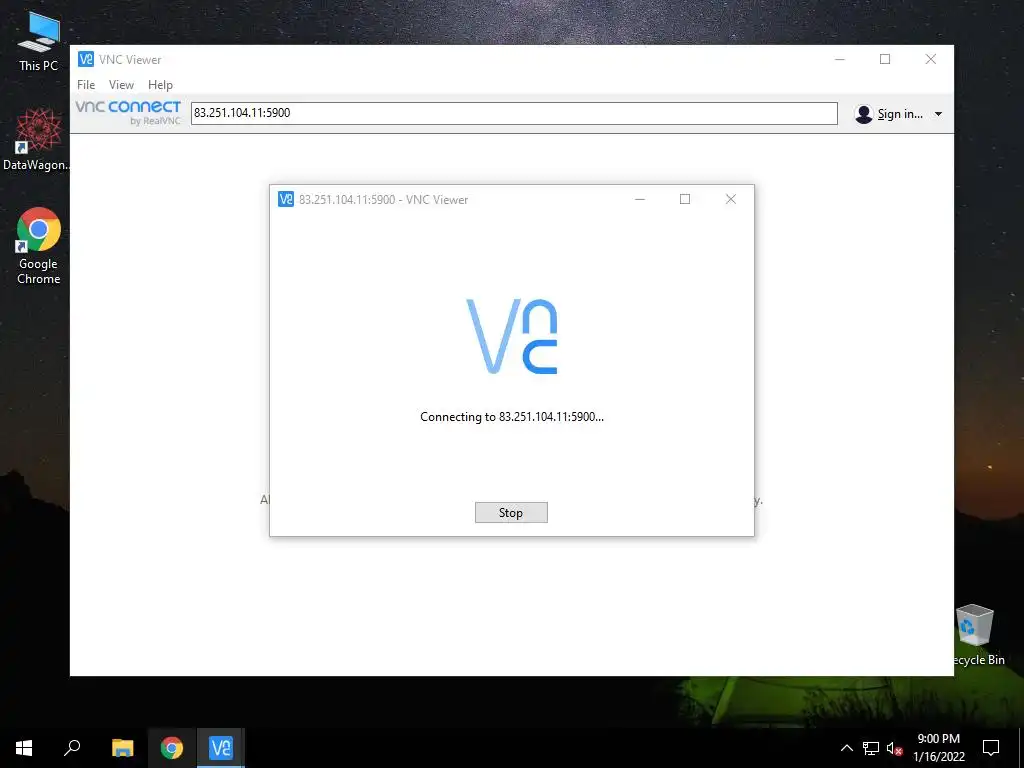Click connection dialog title bar VNC icon
Viewport: 1024px width, 768px height.
point(285,199)
